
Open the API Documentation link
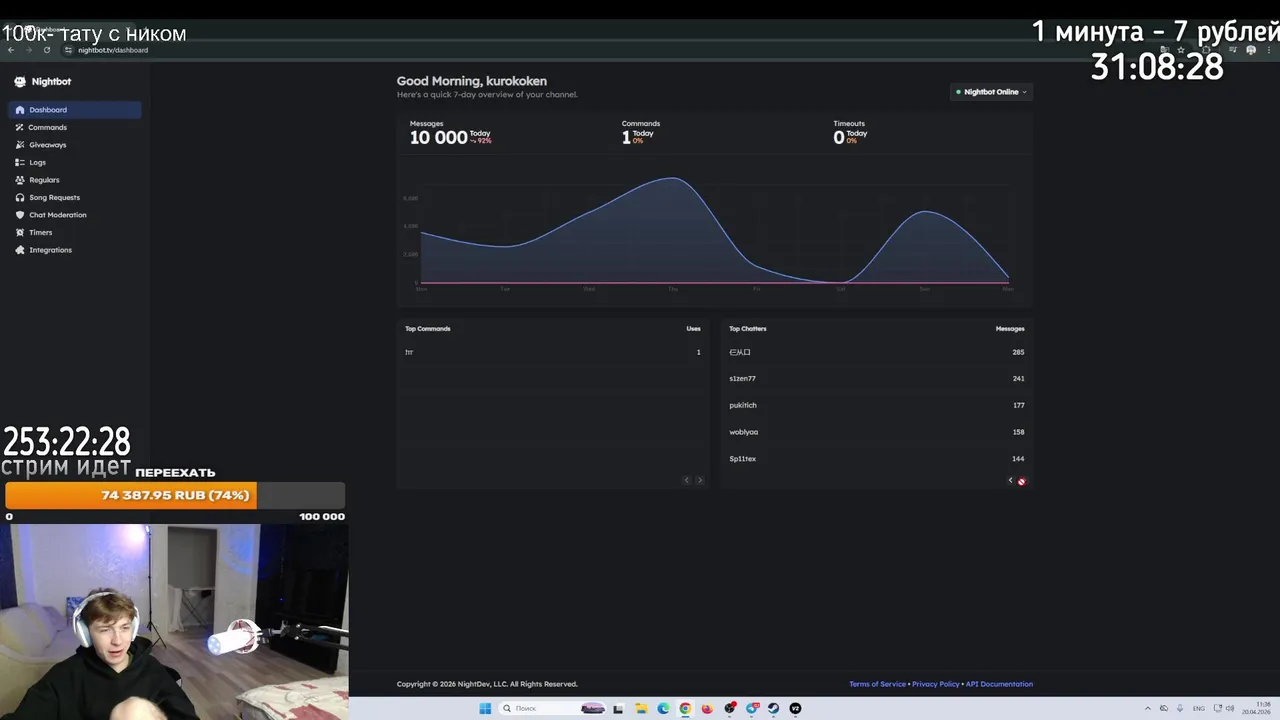pyautogui.click(x=999, y=684)
